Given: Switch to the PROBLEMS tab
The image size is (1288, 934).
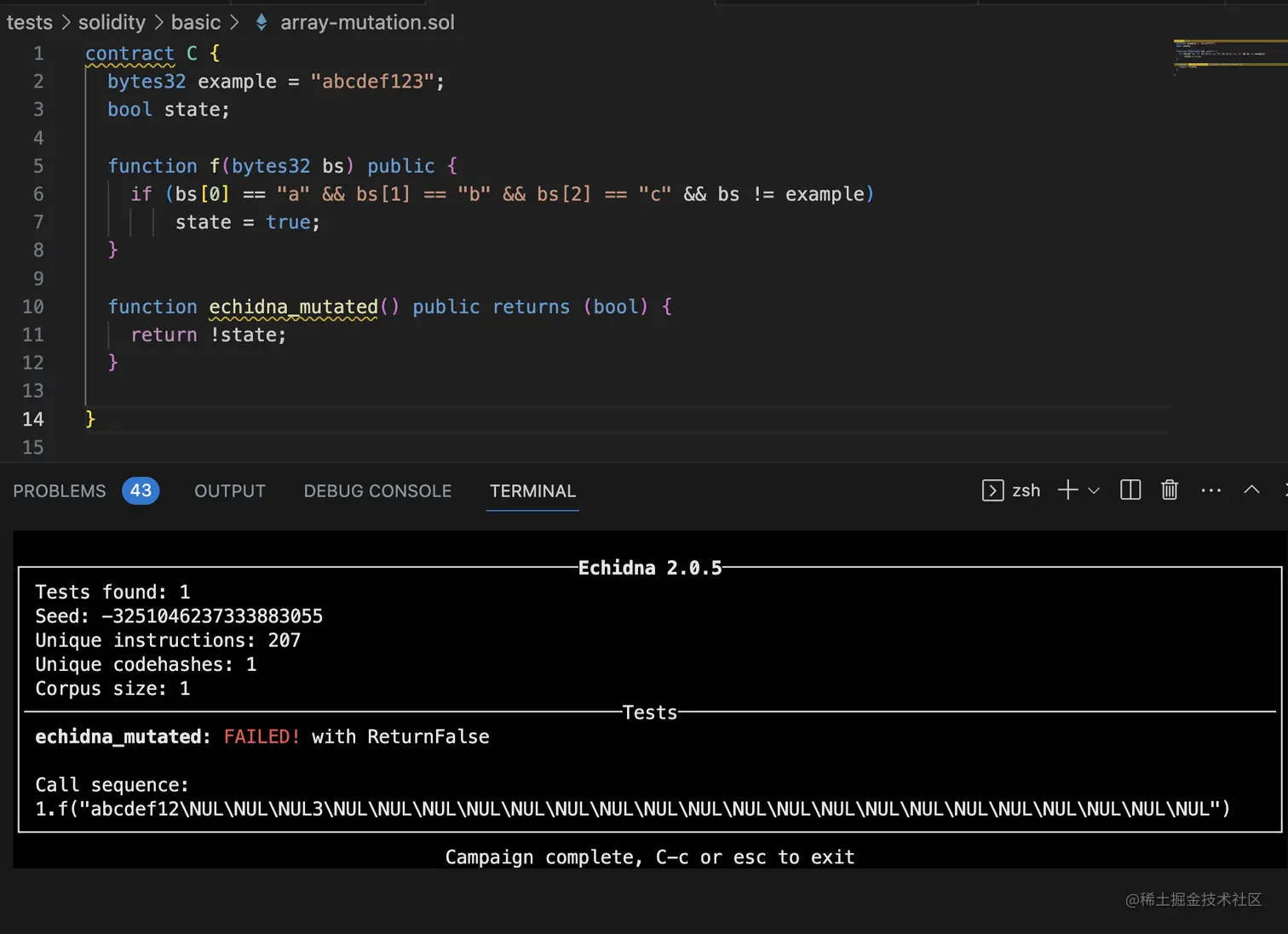Looking at the screenshot, I should (x=59, y=491).
